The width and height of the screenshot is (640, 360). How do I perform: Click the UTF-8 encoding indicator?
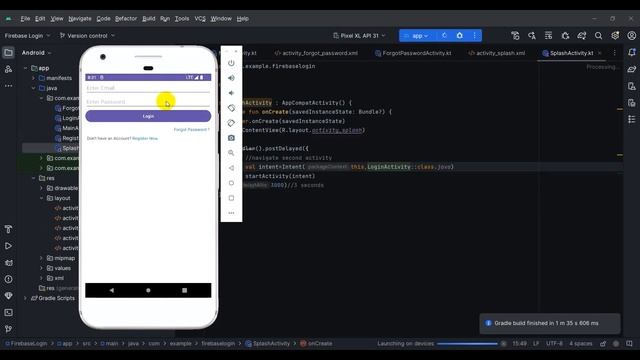pos(554,344)
